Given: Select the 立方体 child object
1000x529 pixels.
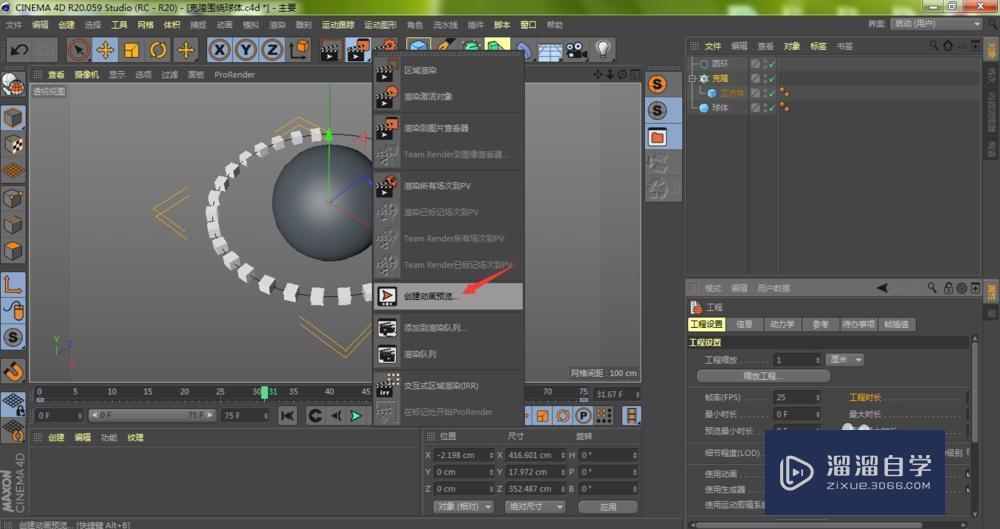Looking at the screenshot, I should click(732, 93).
